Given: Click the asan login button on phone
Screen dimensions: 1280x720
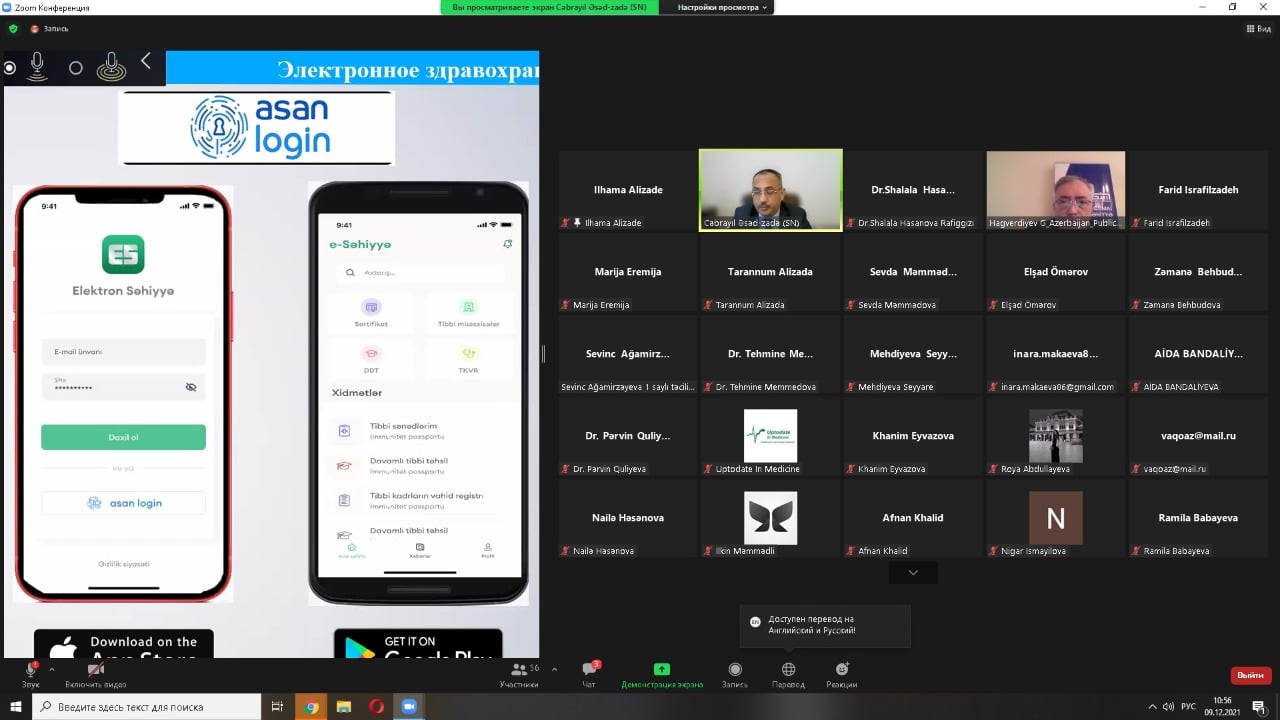Looking at the screenshot, I should pos(123,503).
